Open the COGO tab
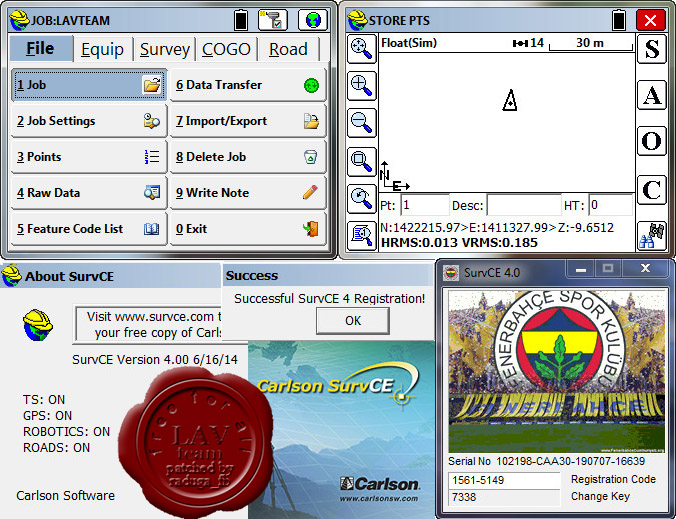Image resolution: width=676 pixels, height=519 pixels. (x=226, y=49)
